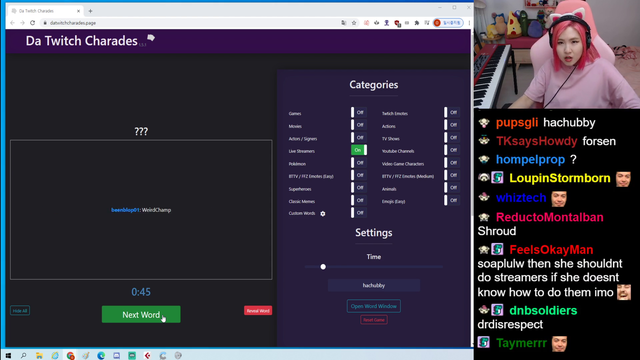Click the Reset Game button
This screenshot has height=360, width=640.
(x=373, y=320)
